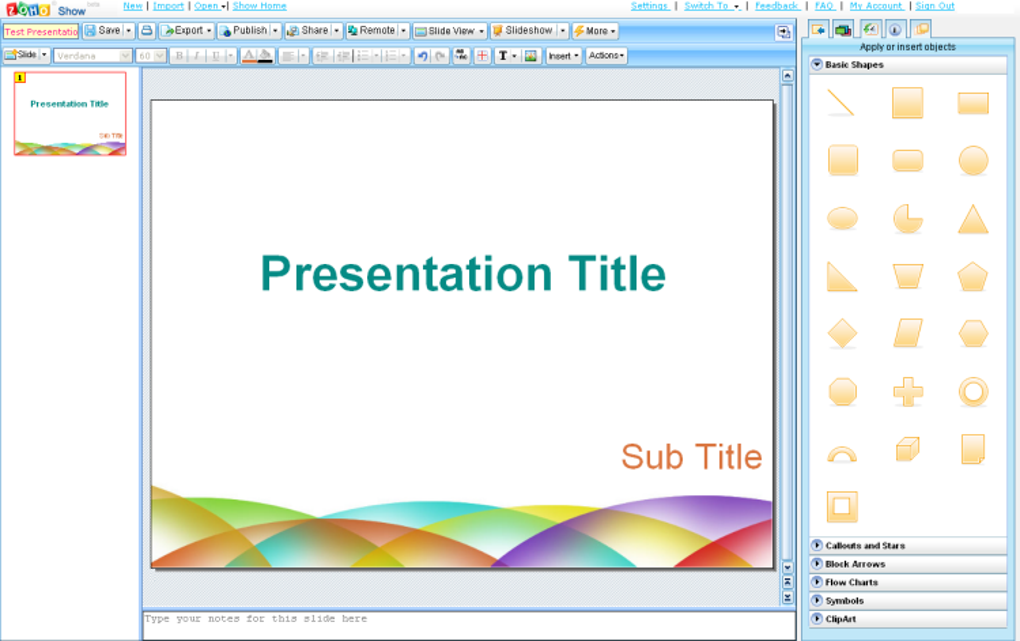Viewport: 1020px width, 641px height.
Task: Click the undo arrow
Action: click(422, 56)
